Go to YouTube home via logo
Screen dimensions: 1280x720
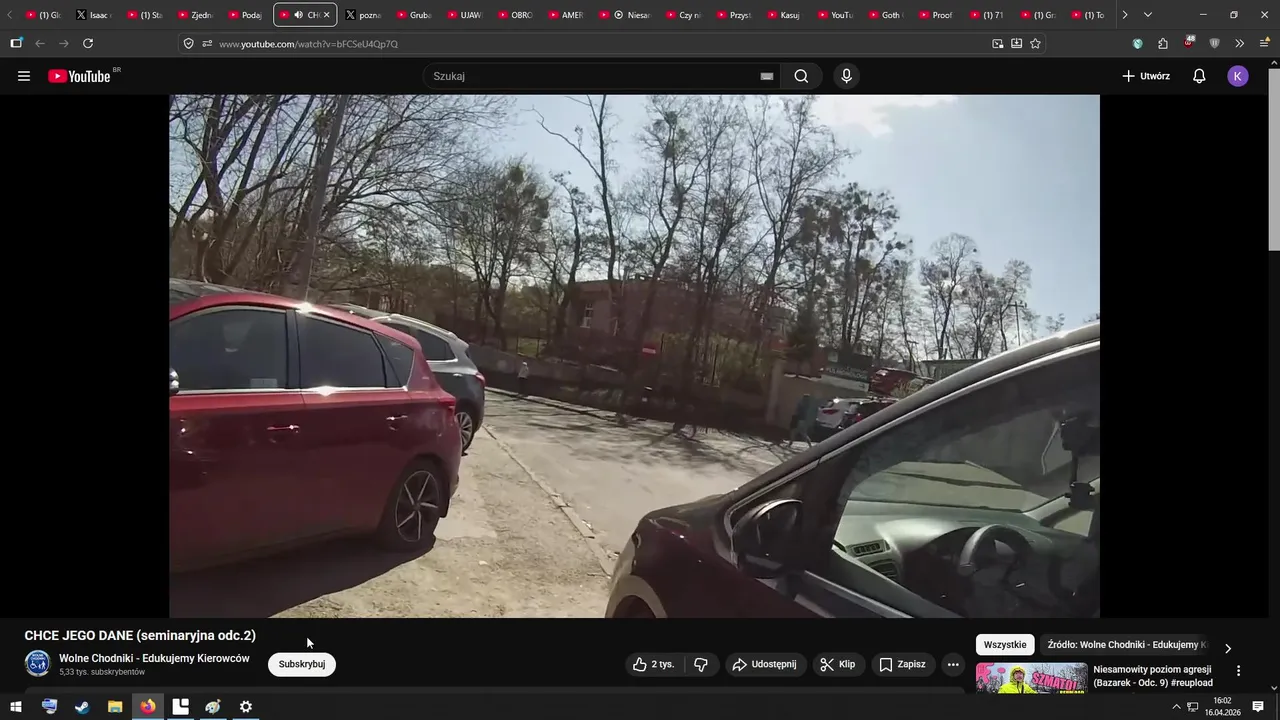80,76
